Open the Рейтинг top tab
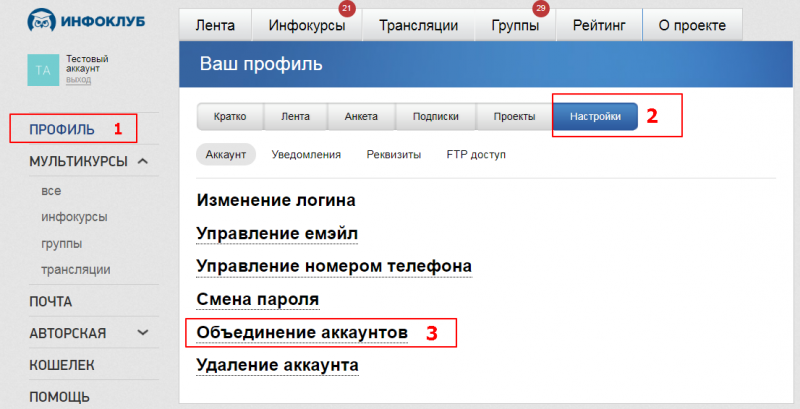The height and width of the screenshot is (409, 800). click(599, 25)
